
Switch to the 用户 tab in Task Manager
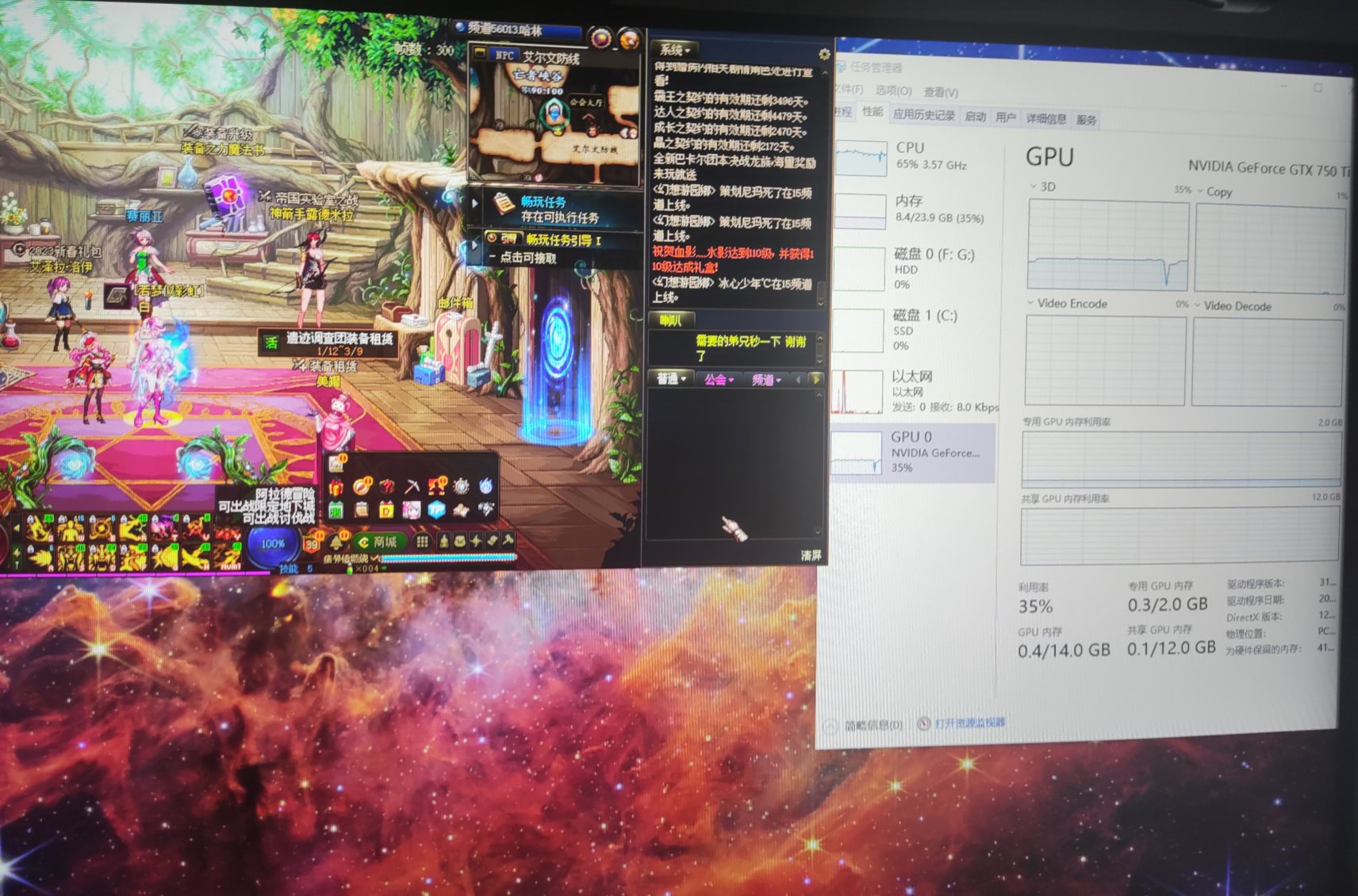coord(1006,117)
